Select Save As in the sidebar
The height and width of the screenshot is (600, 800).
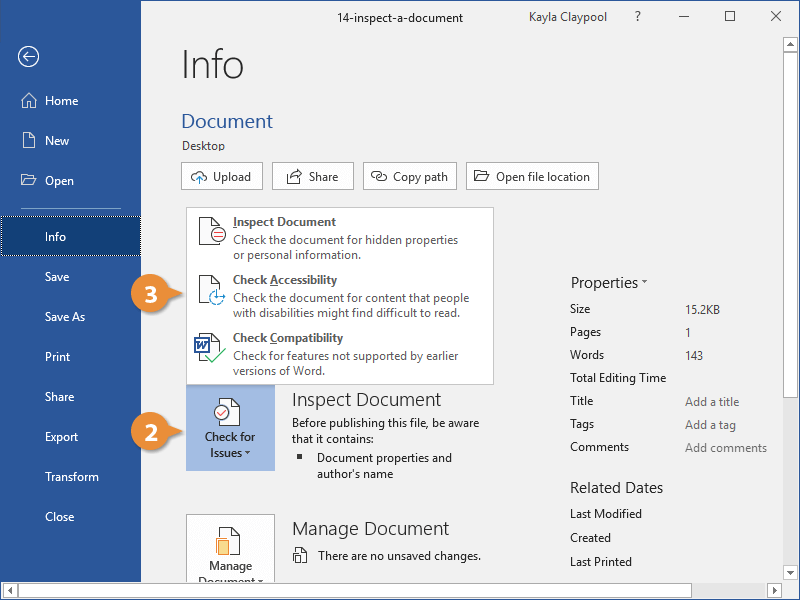click(65, 317)
